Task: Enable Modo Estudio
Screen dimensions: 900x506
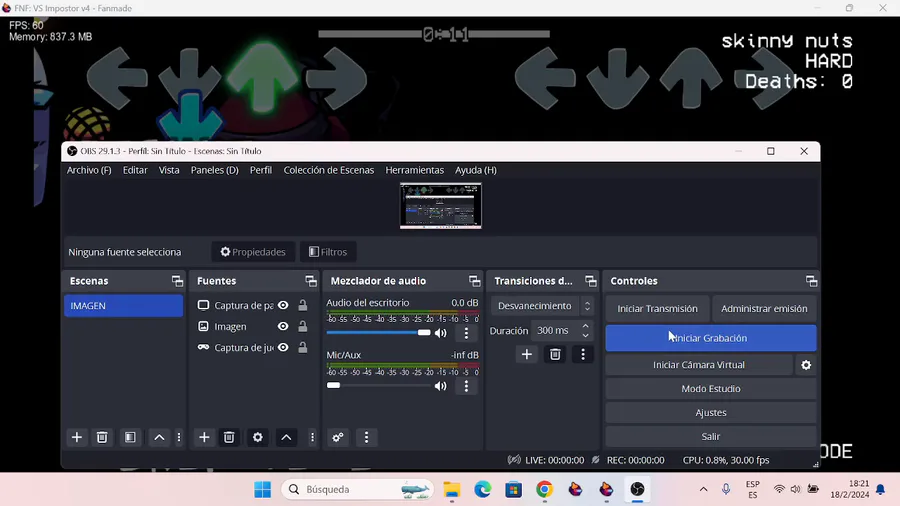Action: pos(711,389)
